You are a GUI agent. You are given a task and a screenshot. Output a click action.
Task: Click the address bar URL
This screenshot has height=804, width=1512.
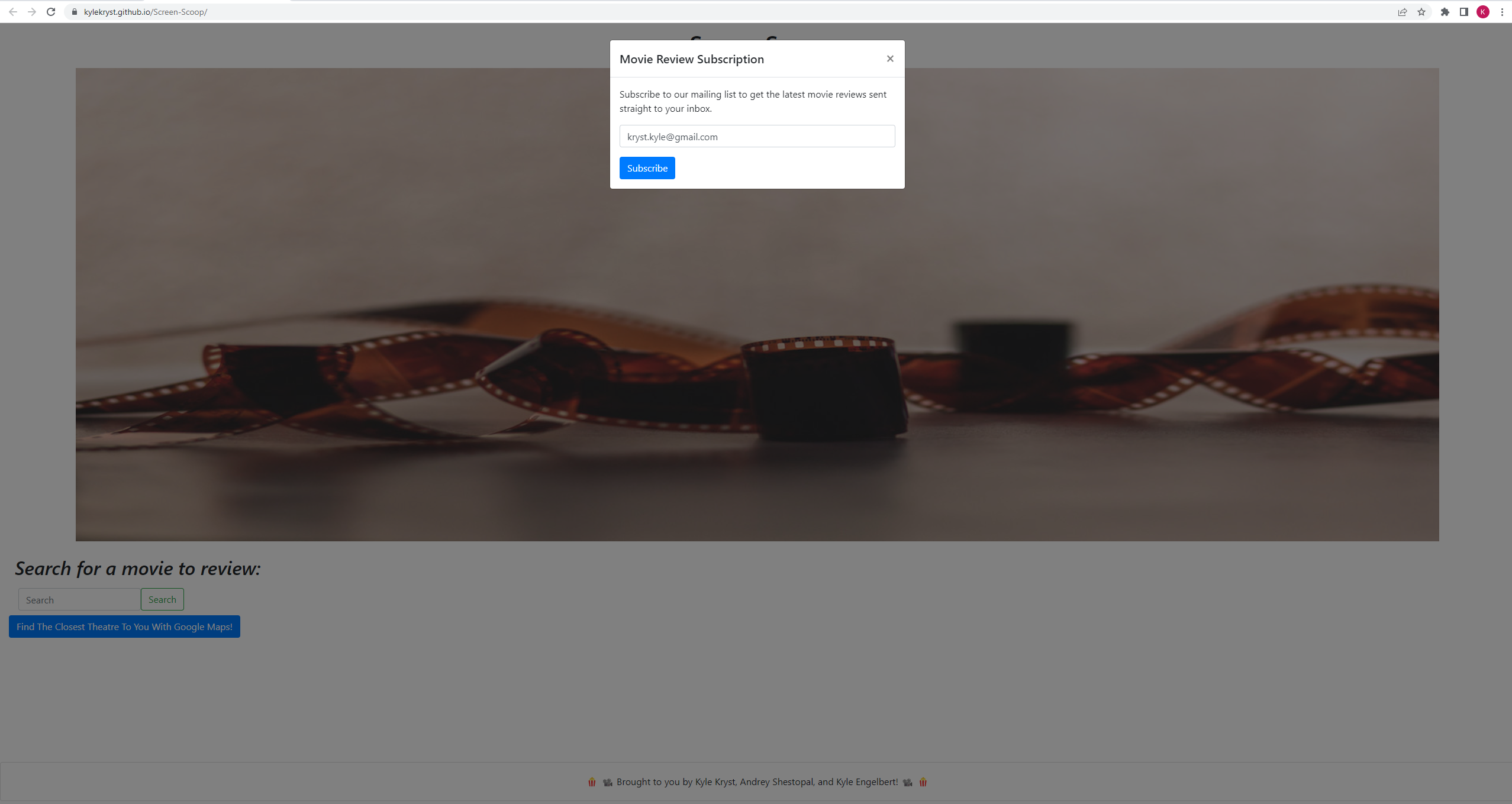point(145,12)
